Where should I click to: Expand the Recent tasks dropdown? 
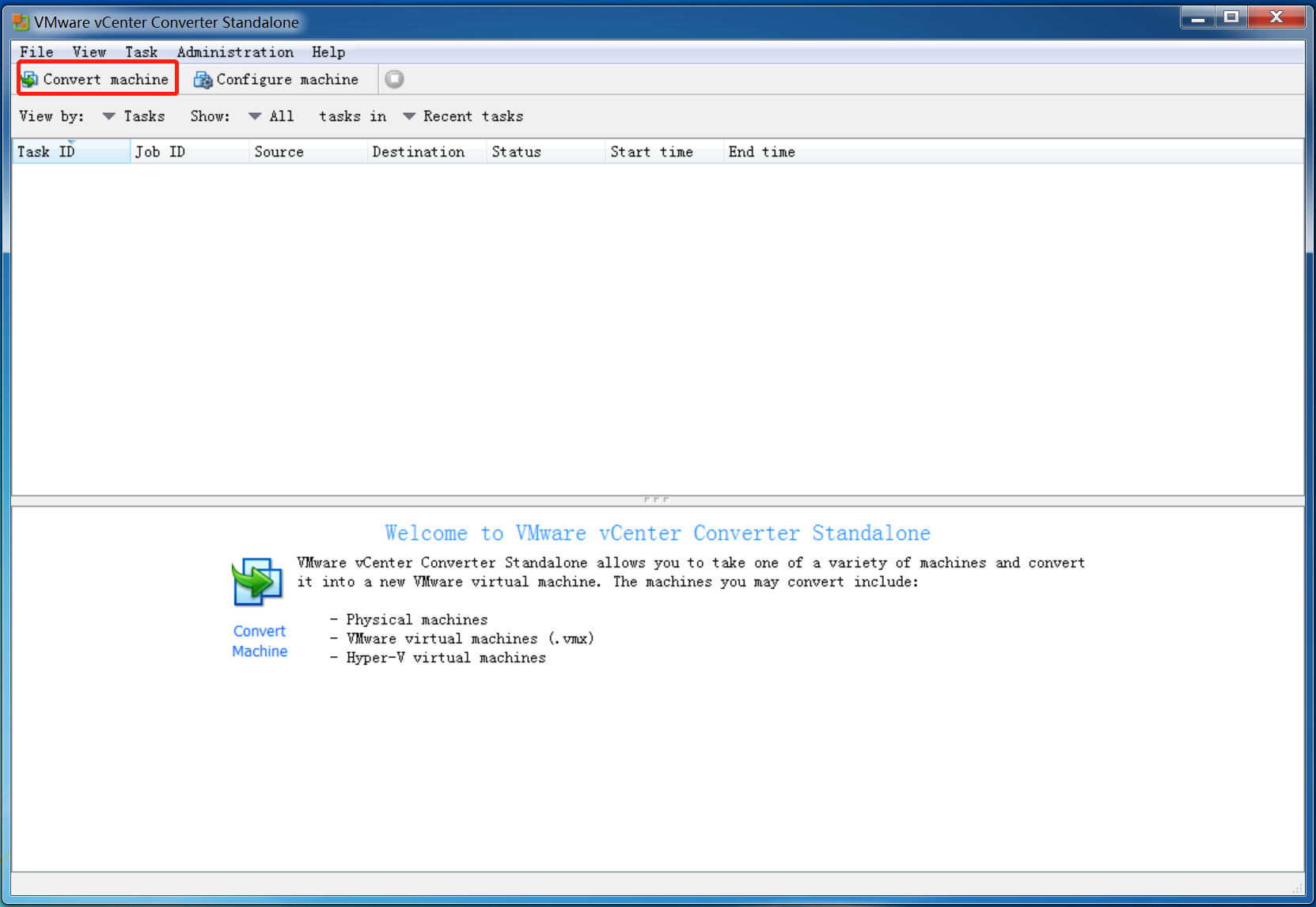463,116
